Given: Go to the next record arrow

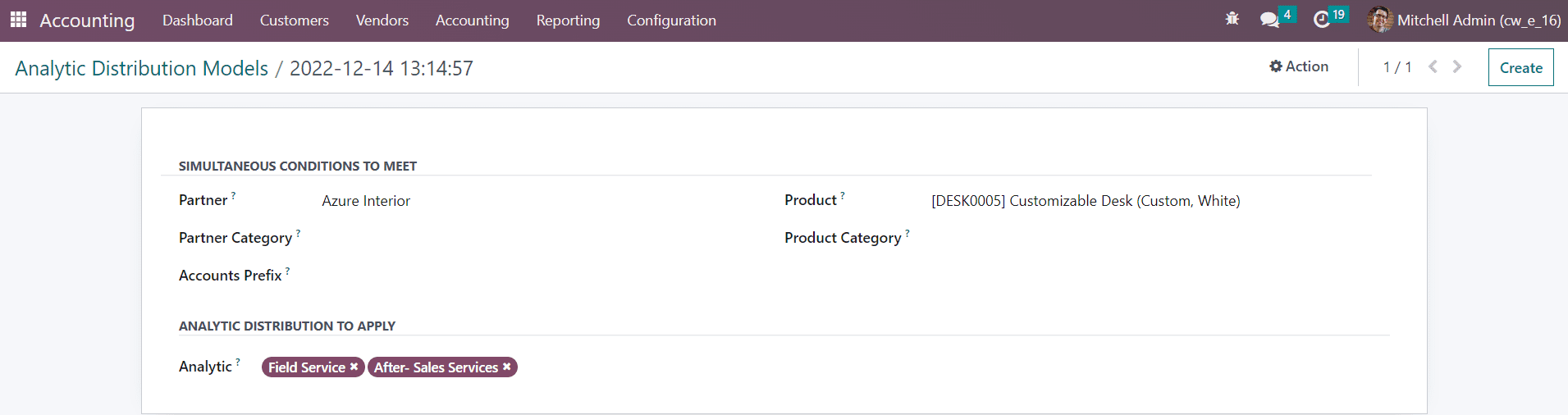Looking at the screenshot, I should click(x=1457, y=67).
